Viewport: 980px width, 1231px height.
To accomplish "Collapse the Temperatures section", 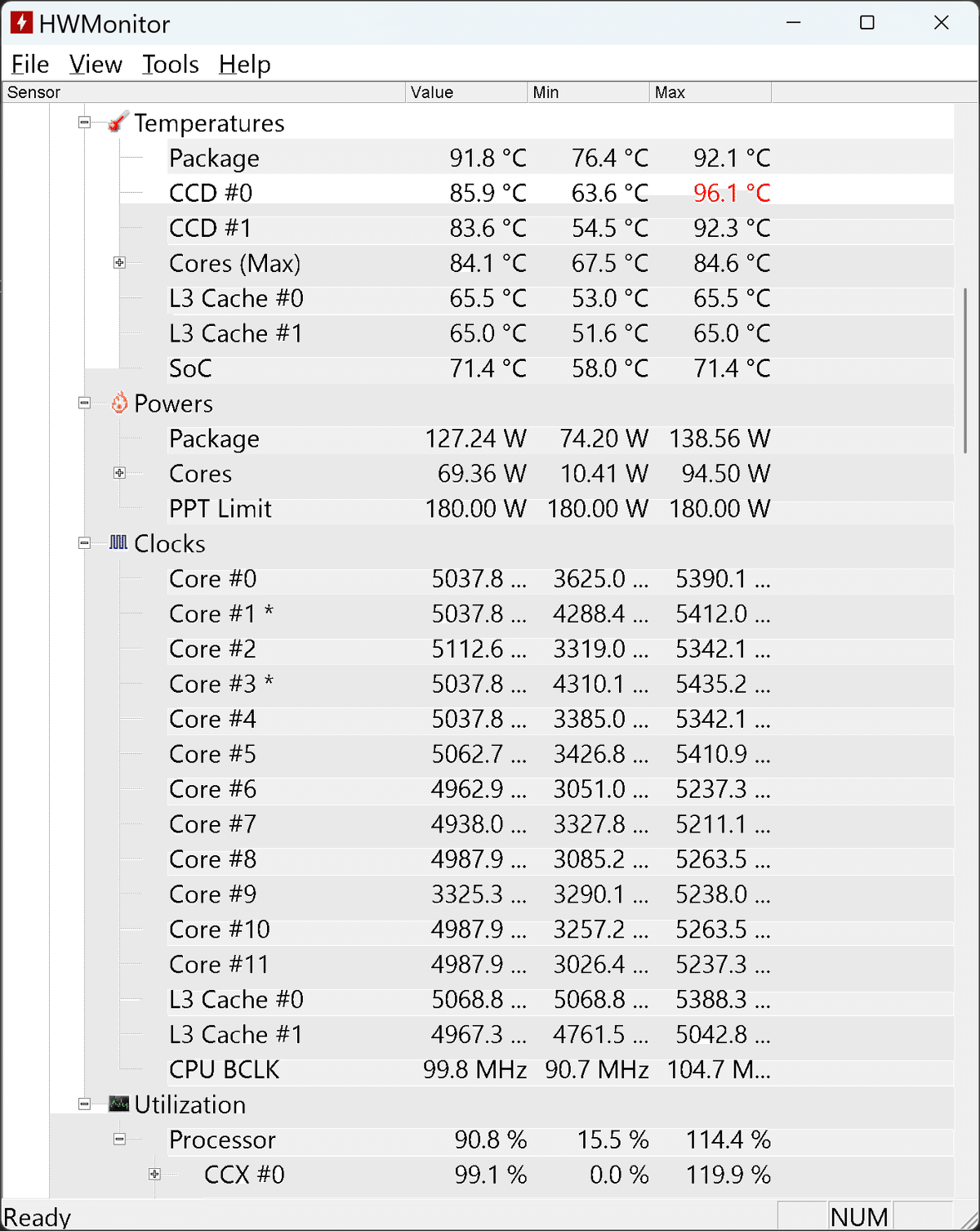I will (x=84, y=123).
